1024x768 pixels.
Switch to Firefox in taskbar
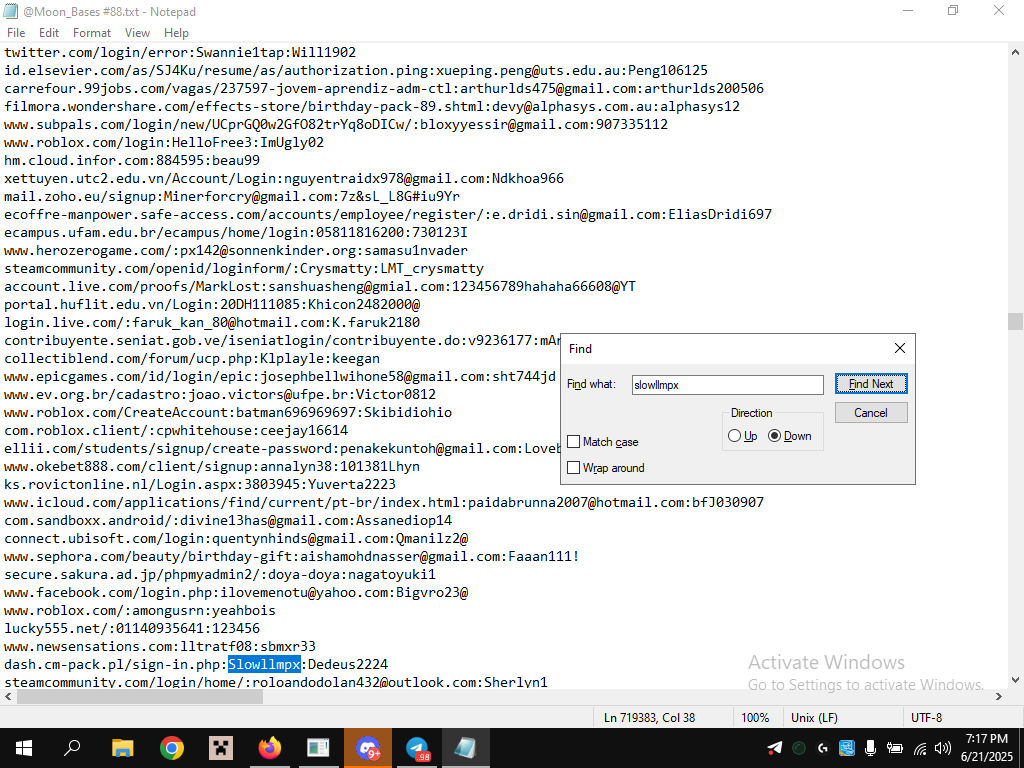click(270, 748)
